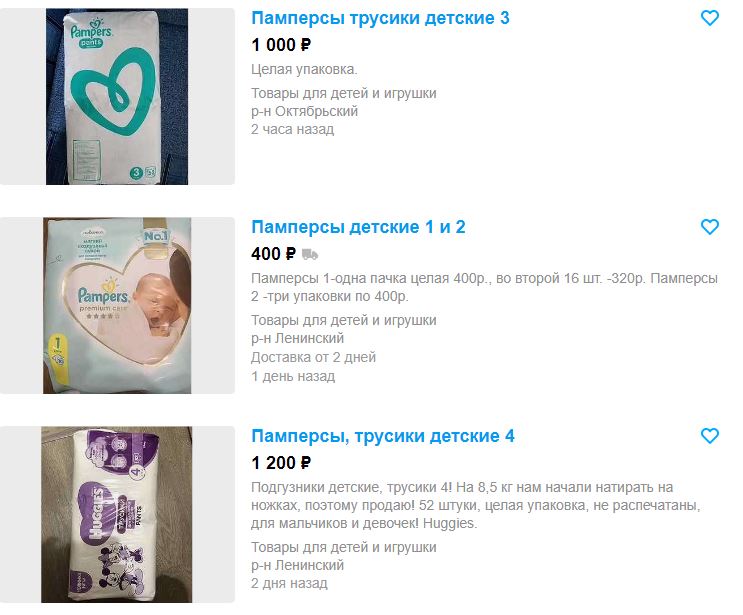Screen dimensions: 743x615
Task: Click the 1 000 ₽ price
Action: coord(281,45)
